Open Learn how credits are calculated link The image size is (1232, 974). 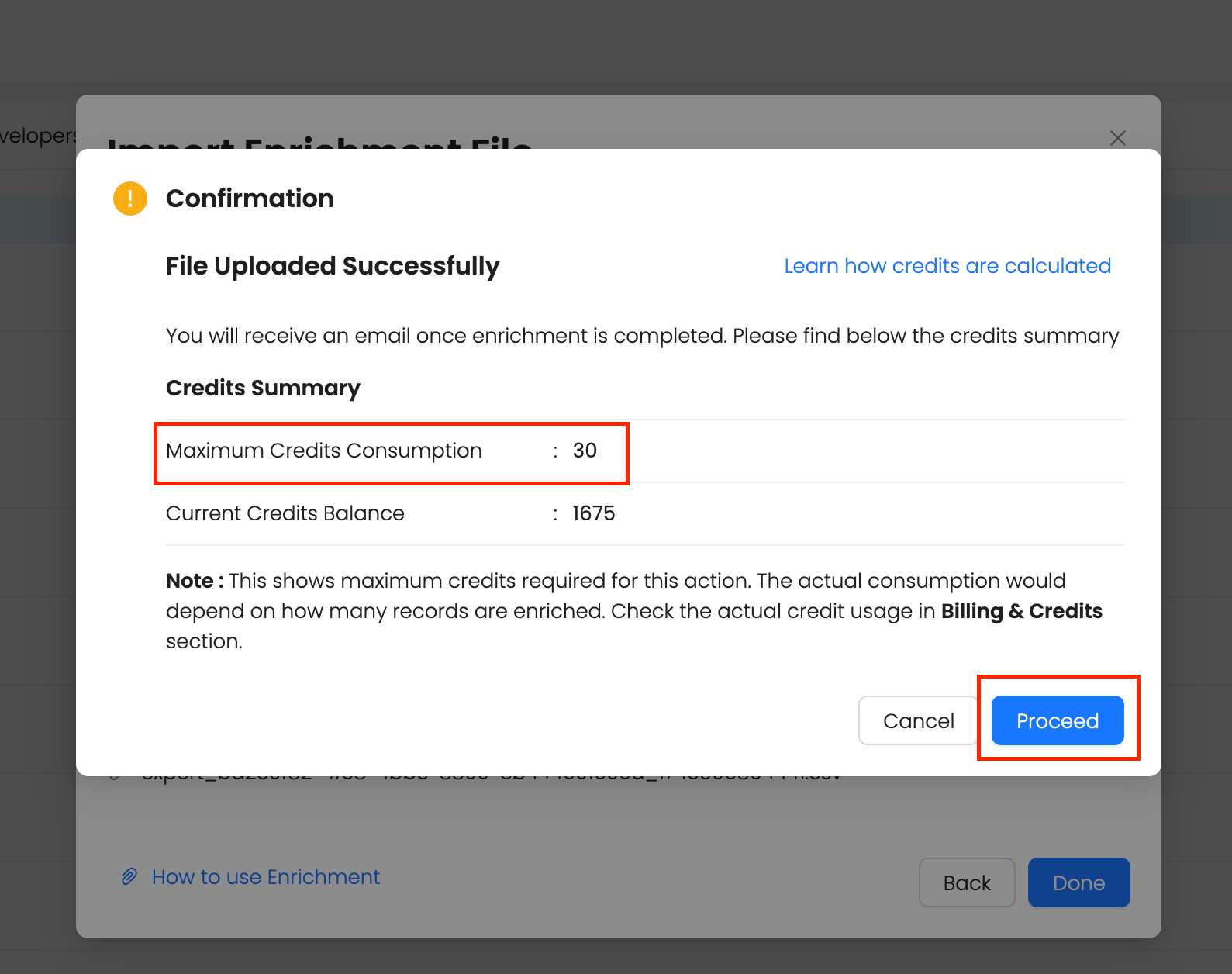[x=947, y=266]
